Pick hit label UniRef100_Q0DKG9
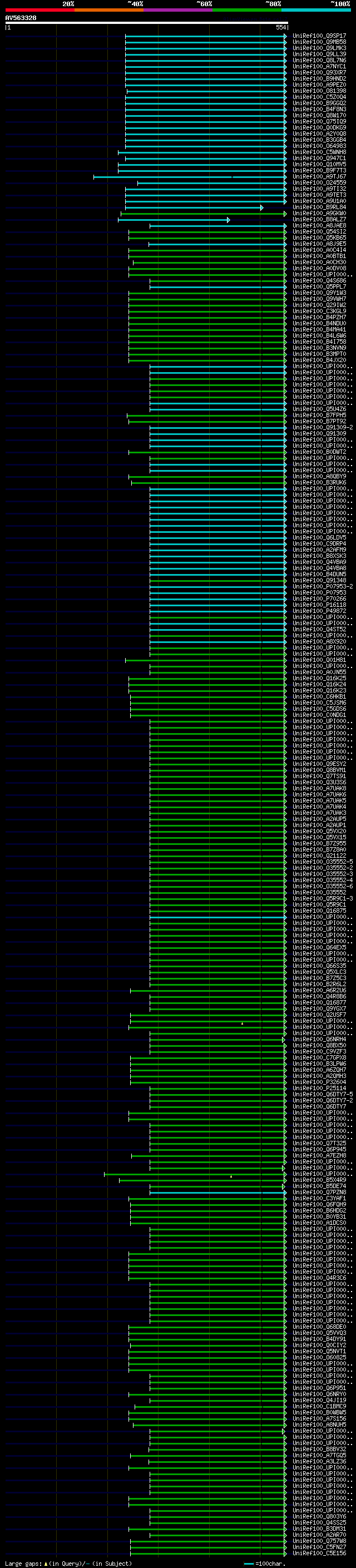 [319, 127]
